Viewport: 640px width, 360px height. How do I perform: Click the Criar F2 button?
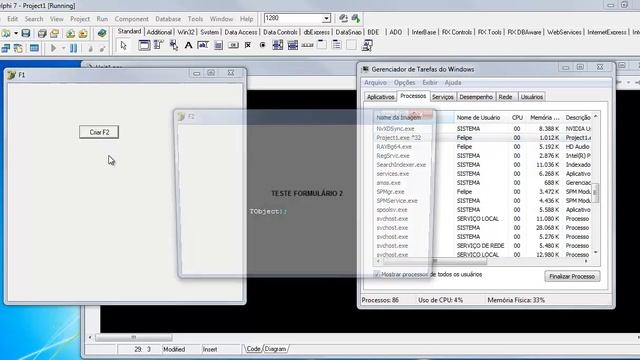(99, 132)
